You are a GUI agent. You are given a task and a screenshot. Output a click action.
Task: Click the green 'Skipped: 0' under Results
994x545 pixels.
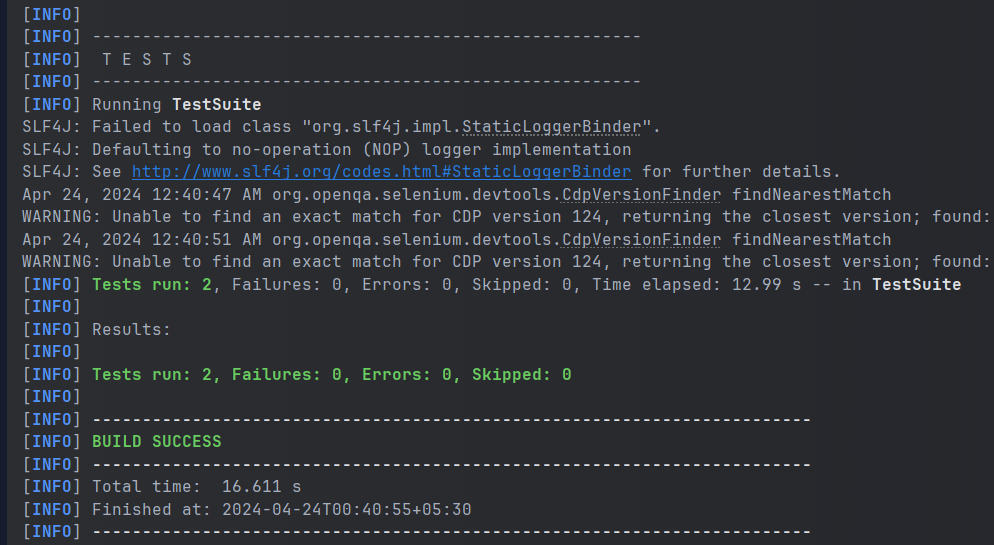pos(521,374)
